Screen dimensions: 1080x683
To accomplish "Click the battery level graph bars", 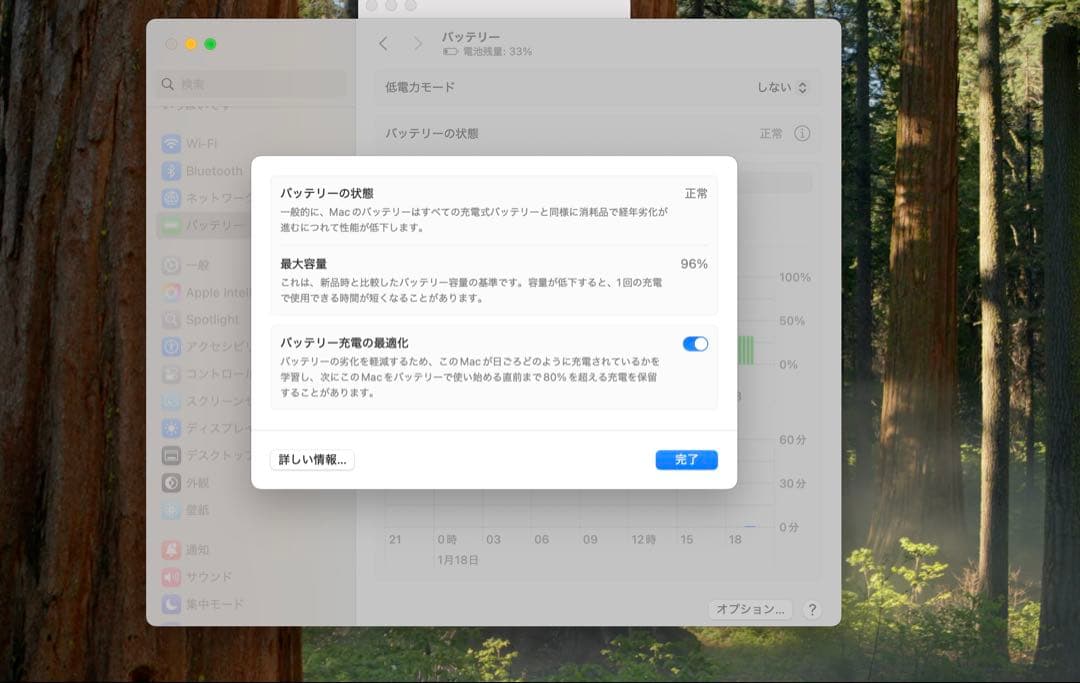I will (x=745, y=351).
